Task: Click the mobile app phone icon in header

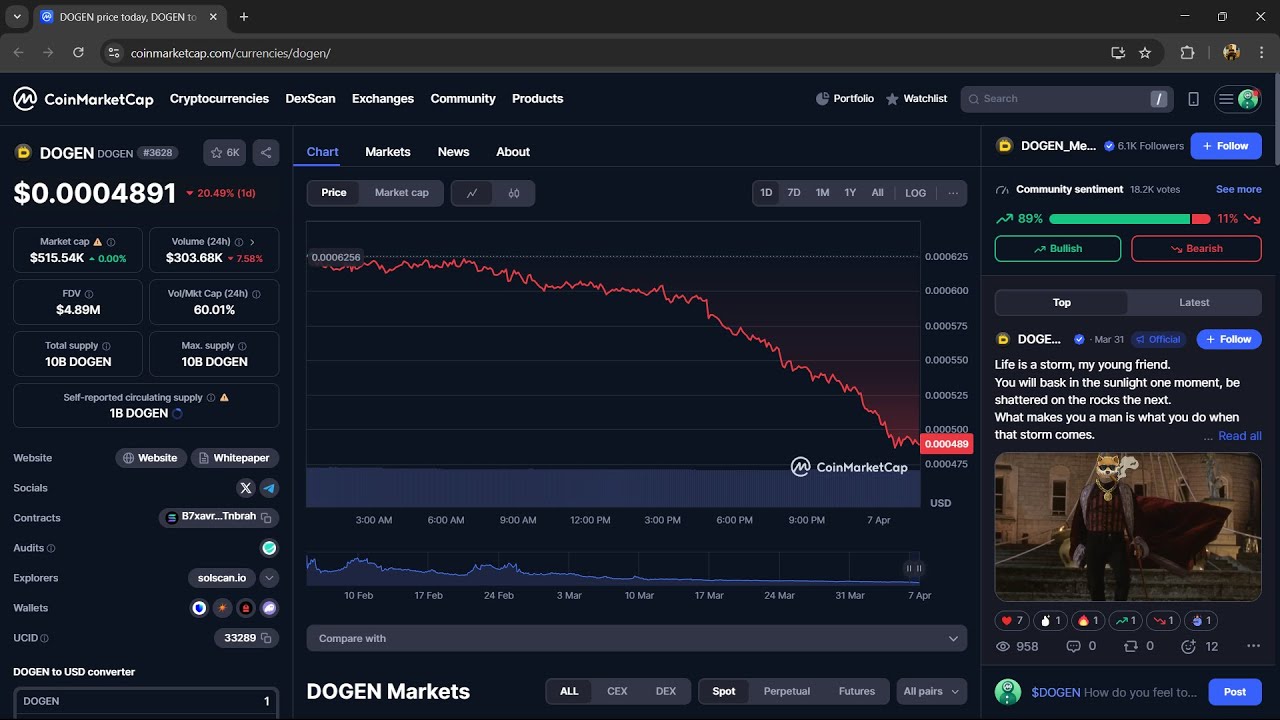Action: click(1193, 99)
